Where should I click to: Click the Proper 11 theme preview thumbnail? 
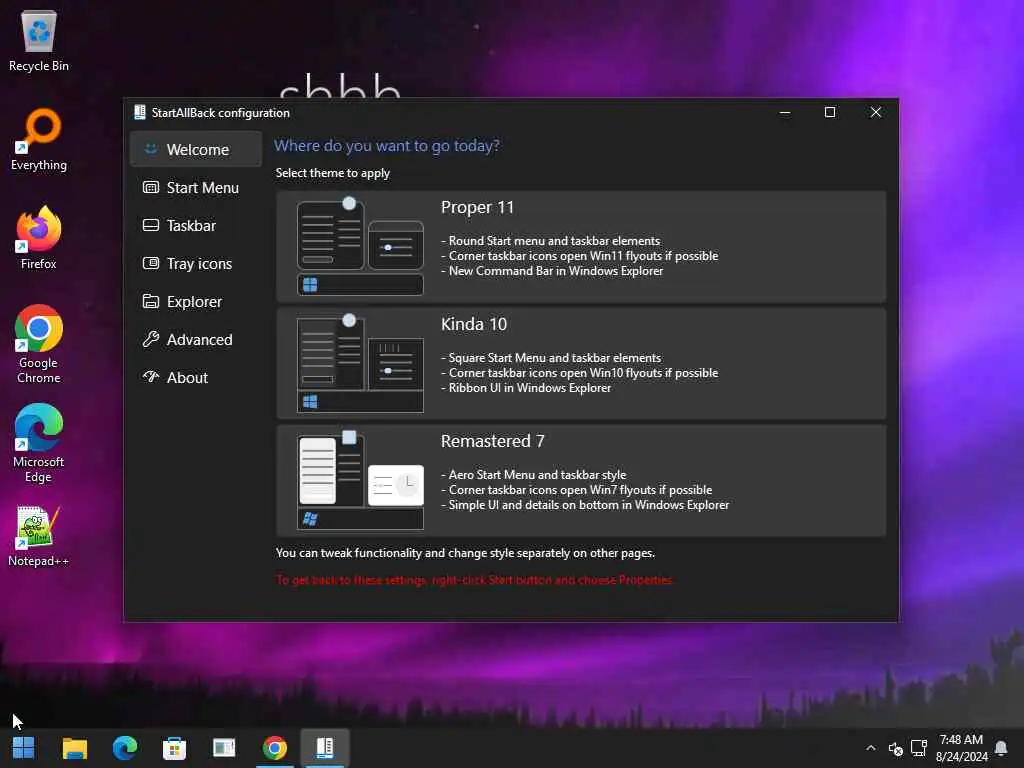[360, 246]
